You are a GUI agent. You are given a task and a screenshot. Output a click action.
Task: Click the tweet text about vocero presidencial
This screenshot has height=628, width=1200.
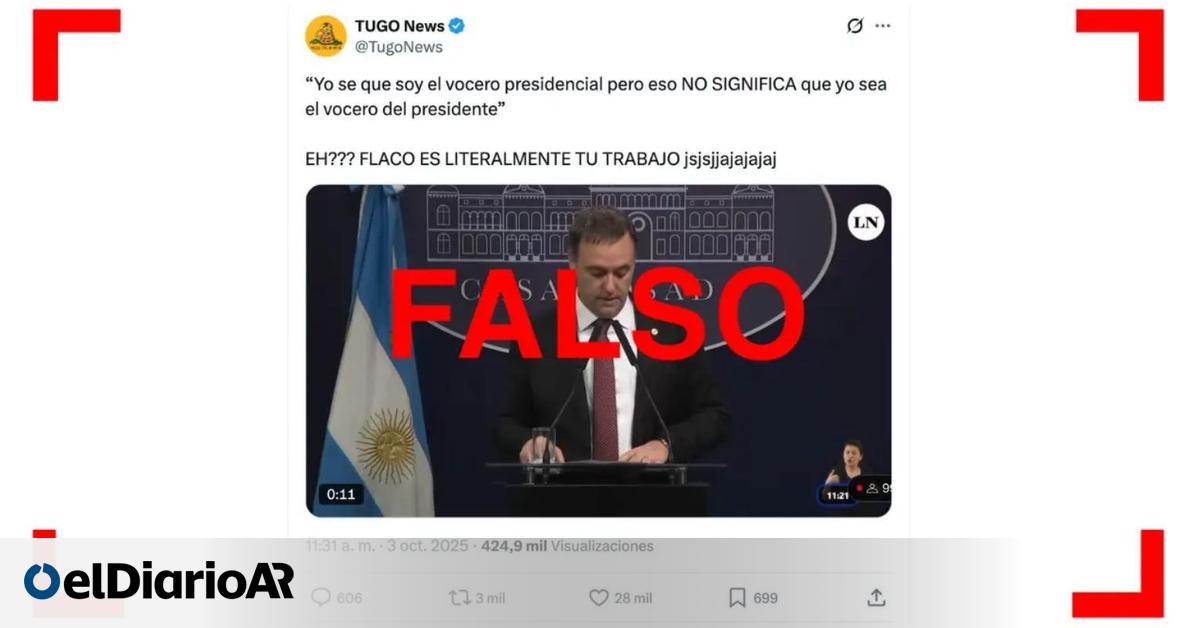(596, 97)
